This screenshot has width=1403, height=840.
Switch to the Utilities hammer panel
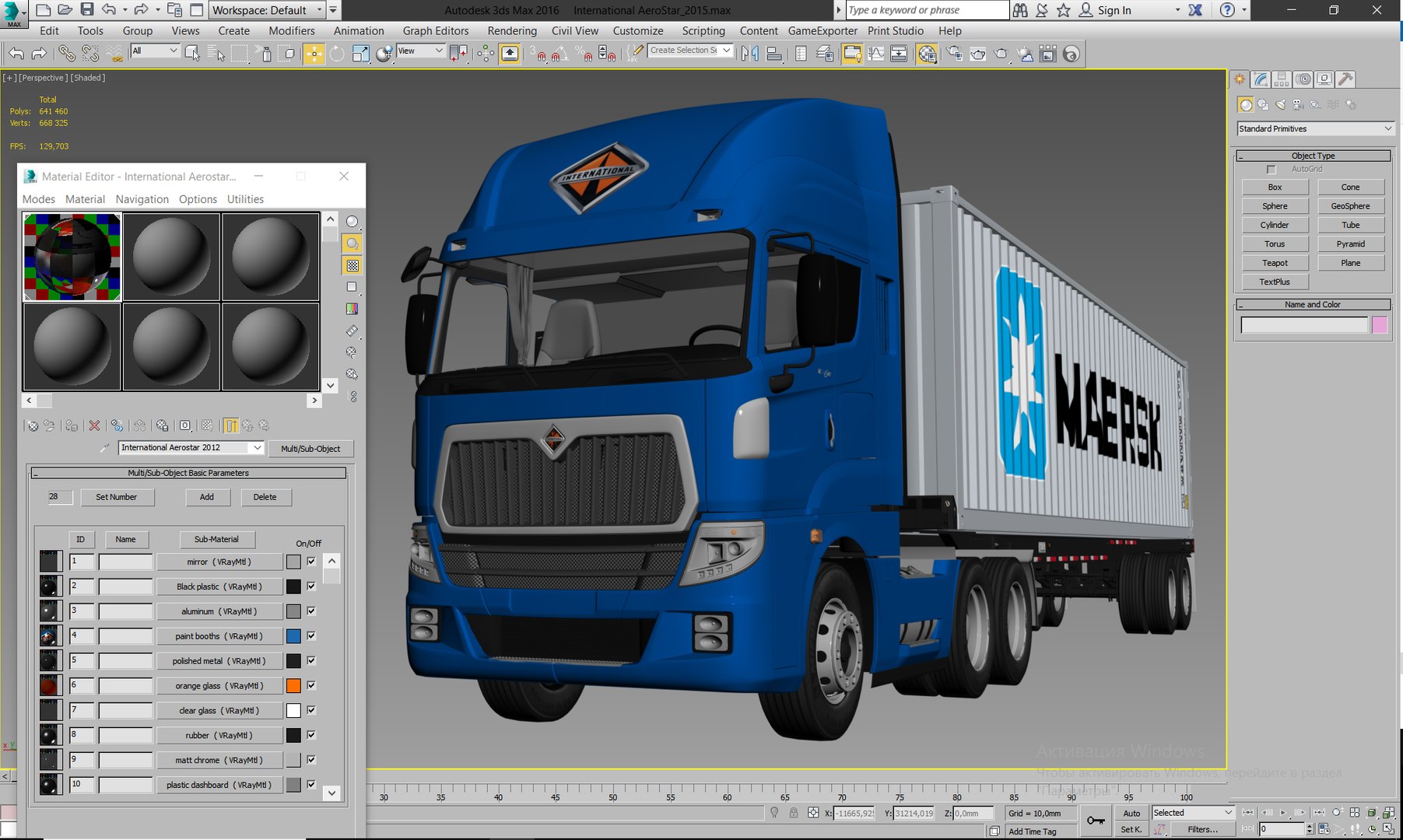(1345, 79)
